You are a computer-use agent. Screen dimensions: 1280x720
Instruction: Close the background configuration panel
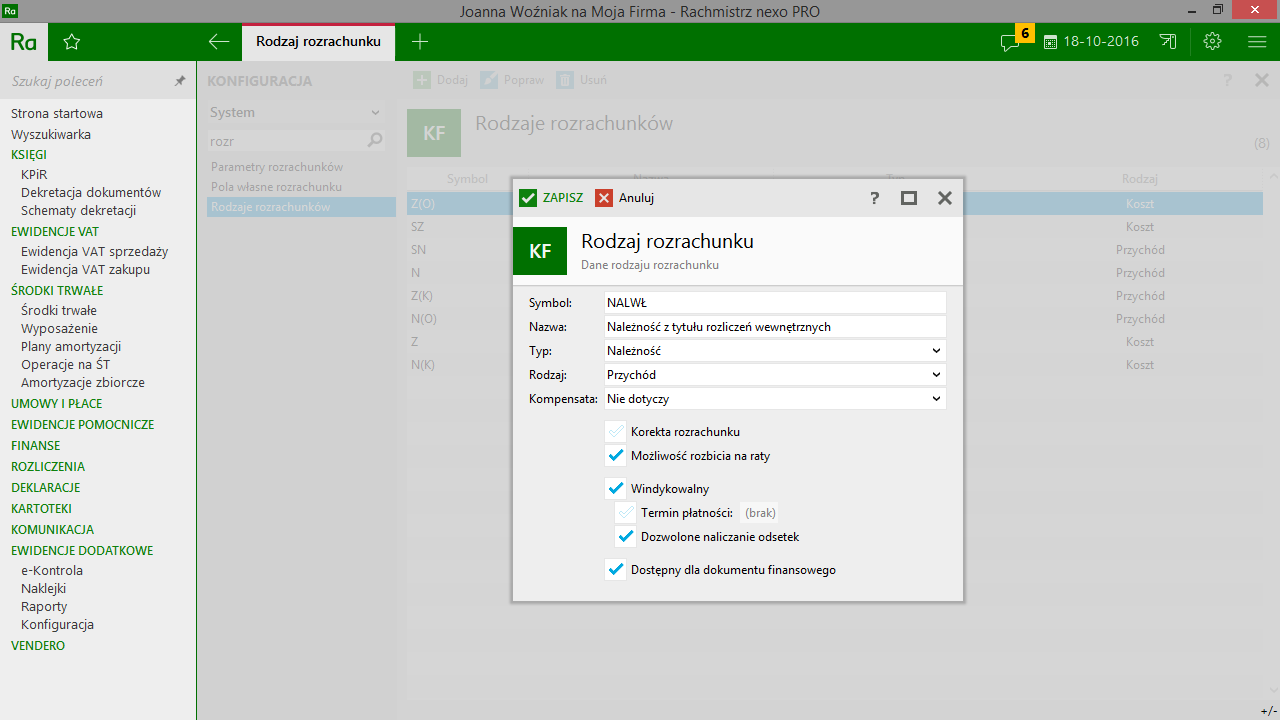click(1262, 80)
